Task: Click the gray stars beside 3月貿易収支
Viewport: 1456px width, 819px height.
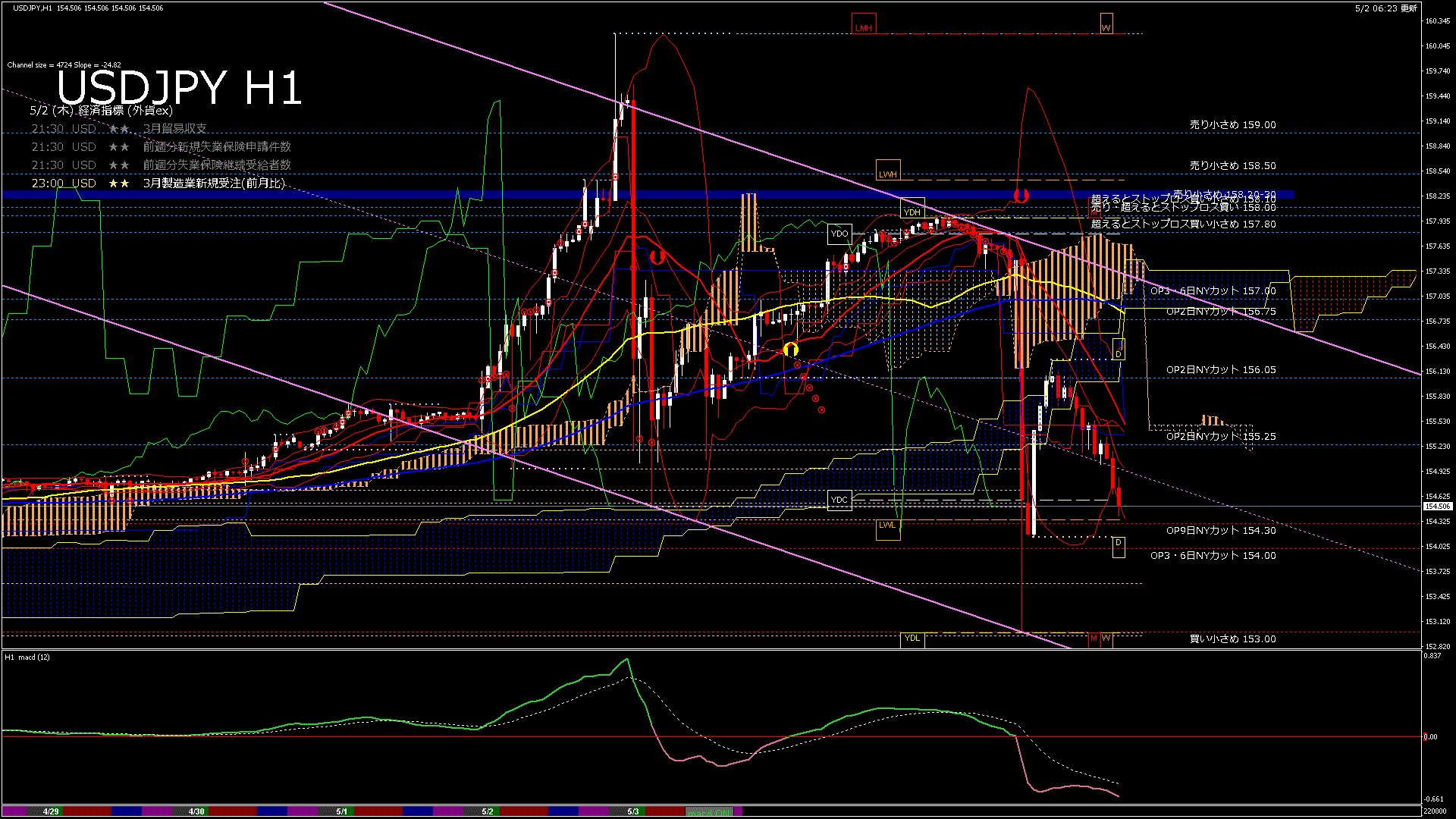Action: coord(119,129)
